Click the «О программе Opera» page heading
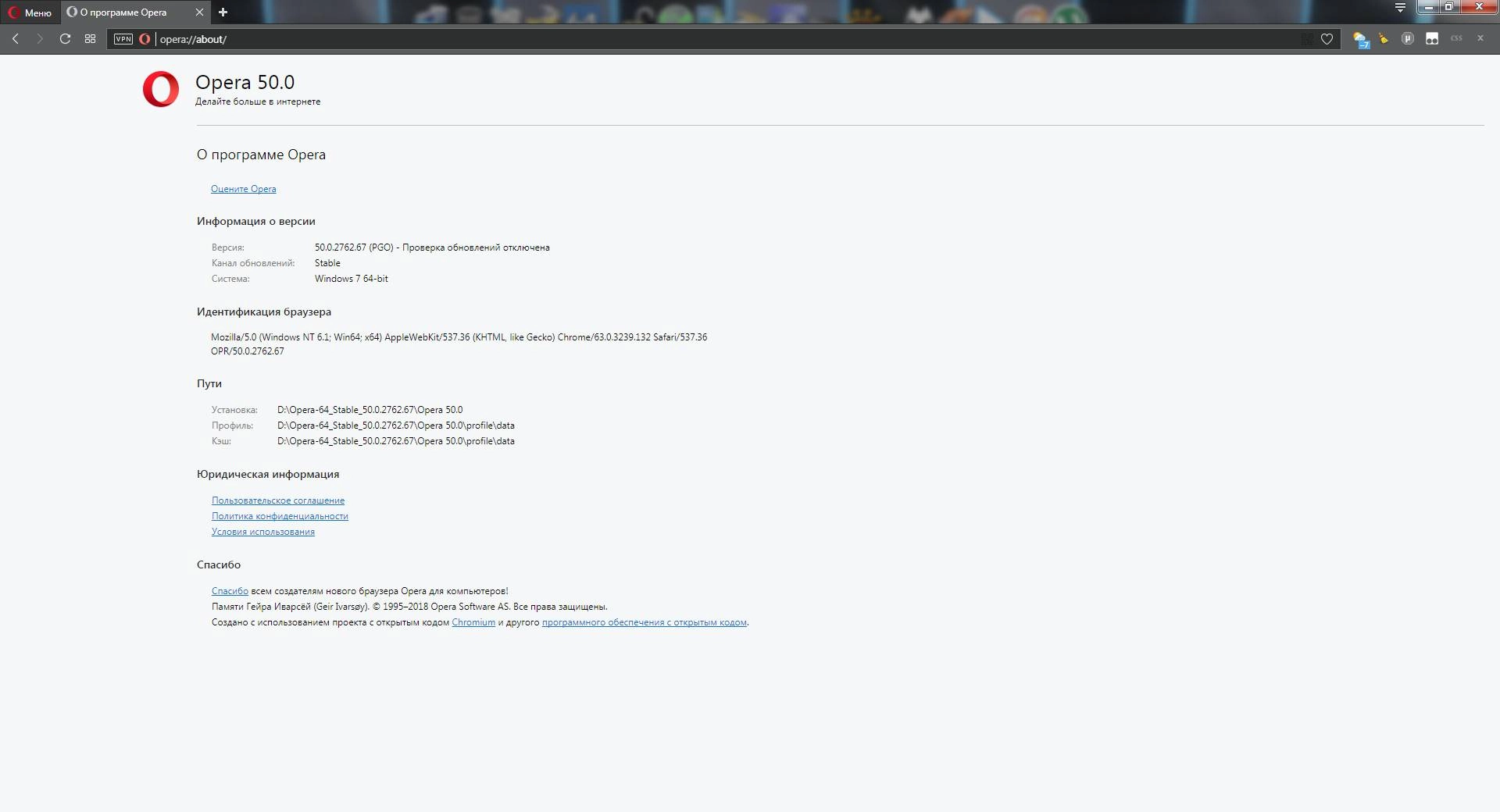Image resolution: width=1500 pixels, height=812 pixels. [261, 155]
